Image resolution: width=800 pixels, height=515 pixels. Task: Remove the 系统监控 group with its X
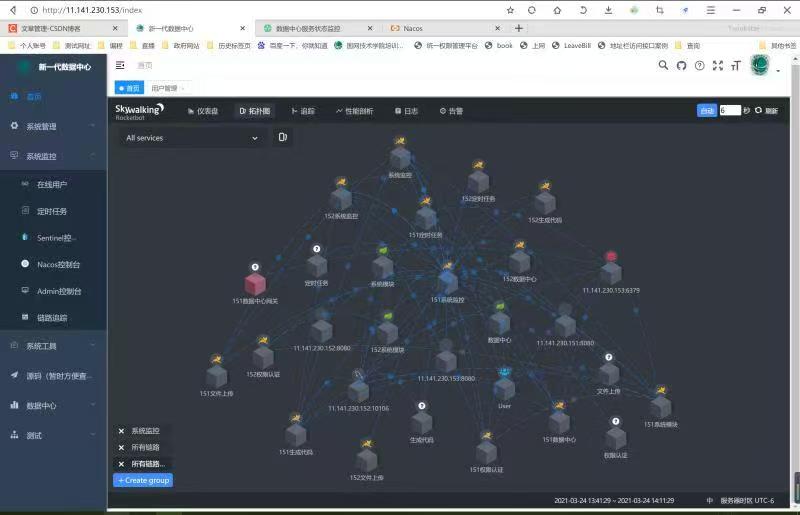point(121,431)
